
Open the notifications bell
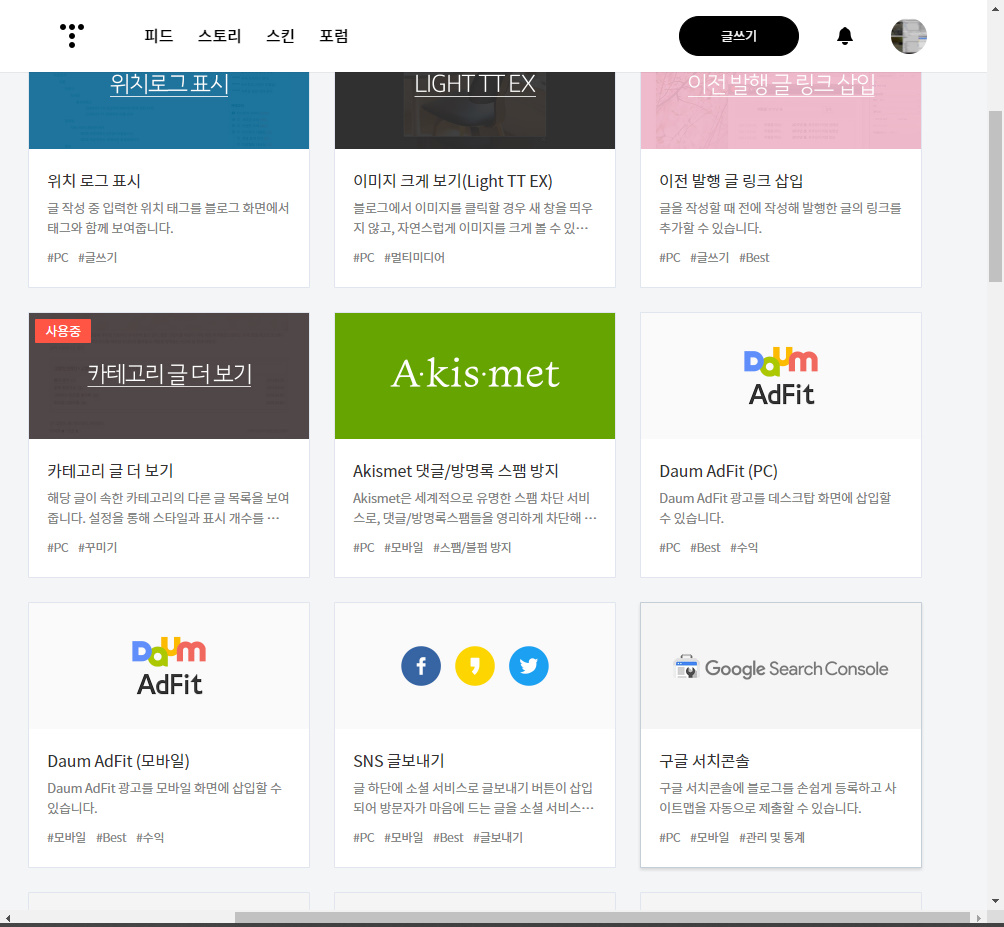pos(845,36)
